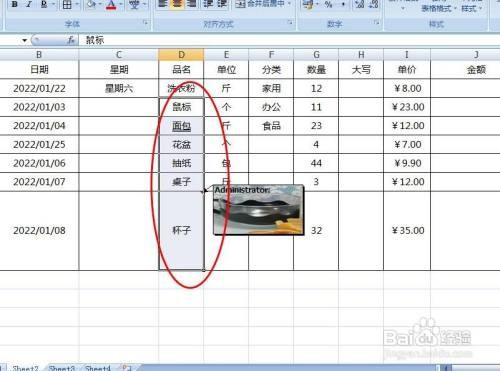Image resolution: width=500 pixels, height=371 pixels.
Task: Select cell containing 面包
Action: tap(181, 126)
